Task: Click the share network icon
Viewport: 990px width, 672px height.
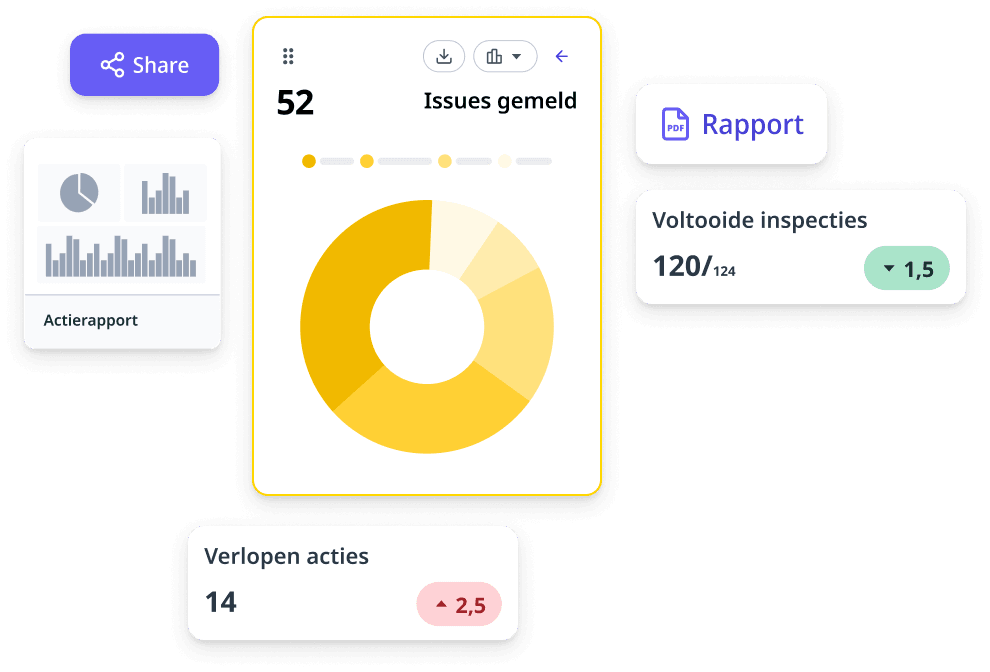Action: 112,66
